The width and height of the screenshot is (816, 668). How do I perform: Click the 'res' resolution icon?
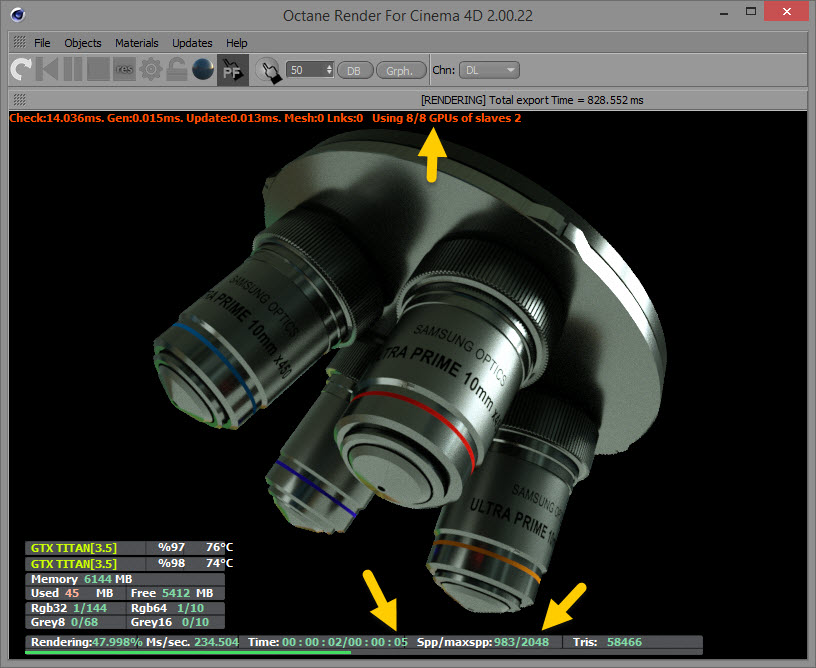click(124, 70)
